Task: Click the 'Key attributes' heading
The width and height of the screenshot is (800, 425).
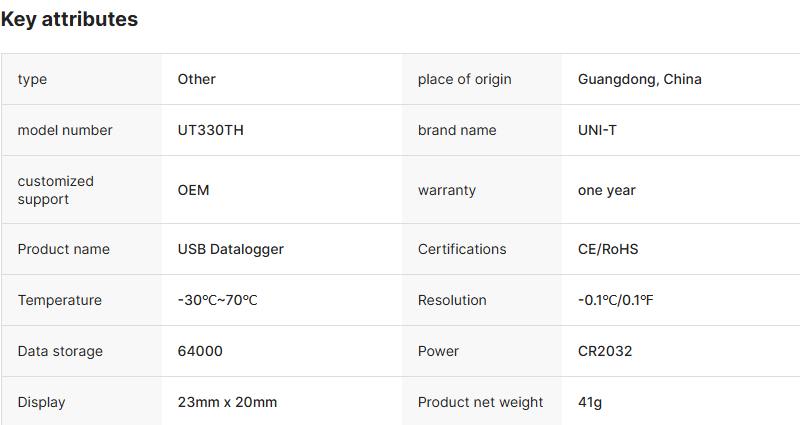Action: click(70, 20)
